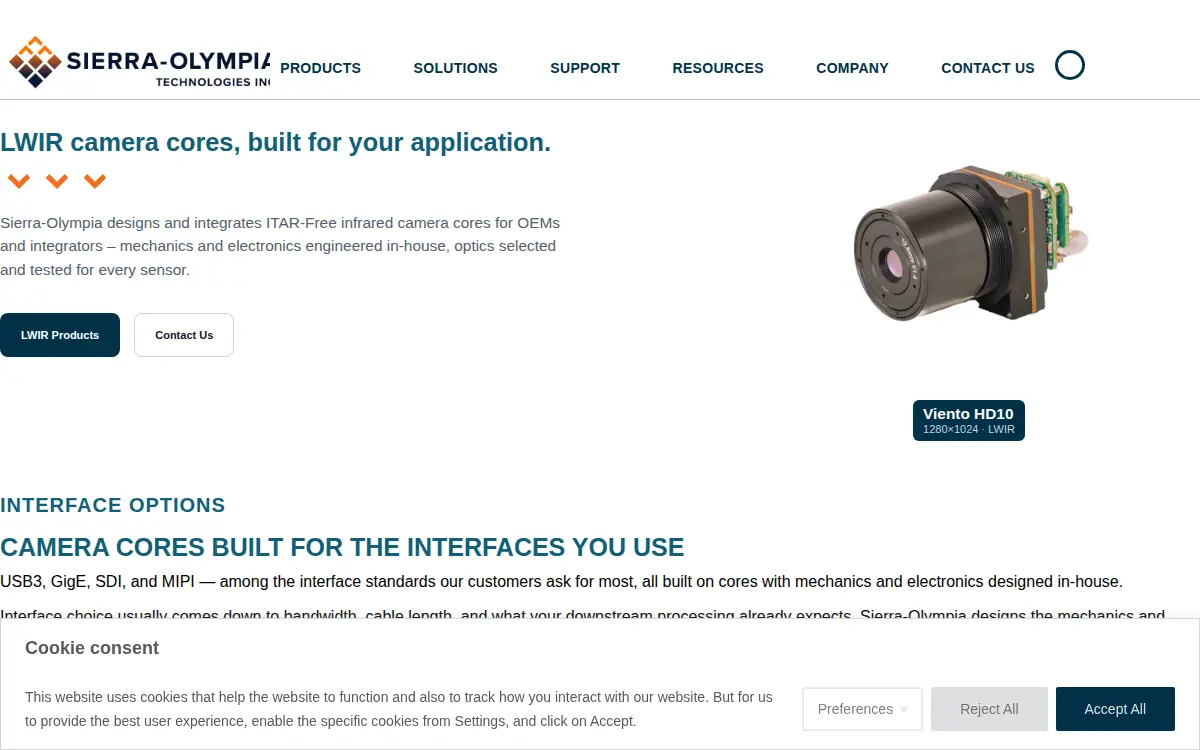Click the LWIR Products button
The width and height of the screenshot is (1200, 750).
click(x=60, y=335)
